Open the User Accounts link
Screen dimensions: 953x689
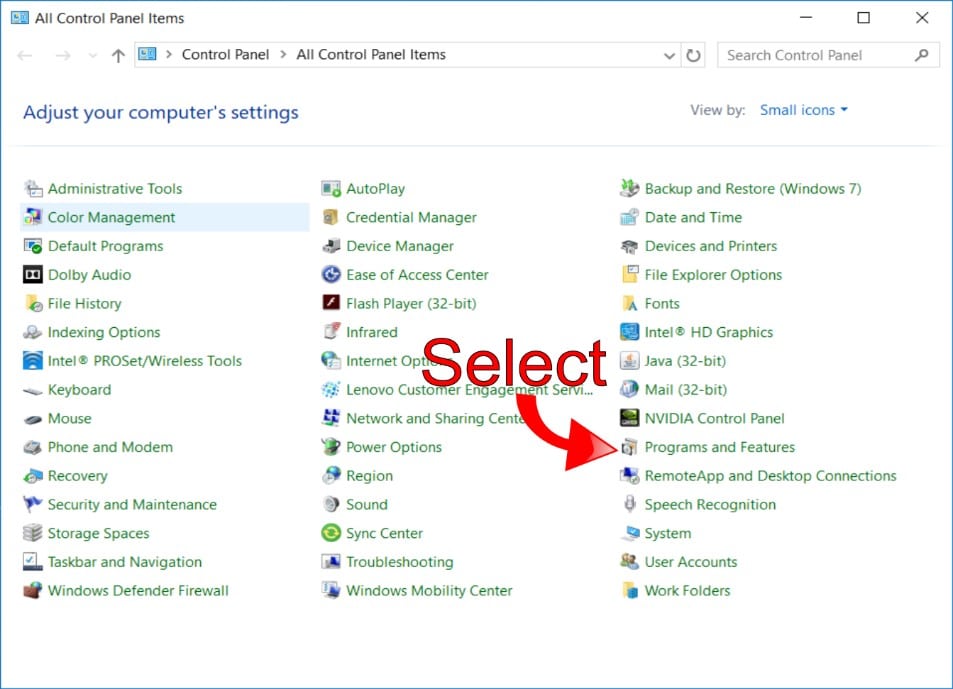point(690,562)
